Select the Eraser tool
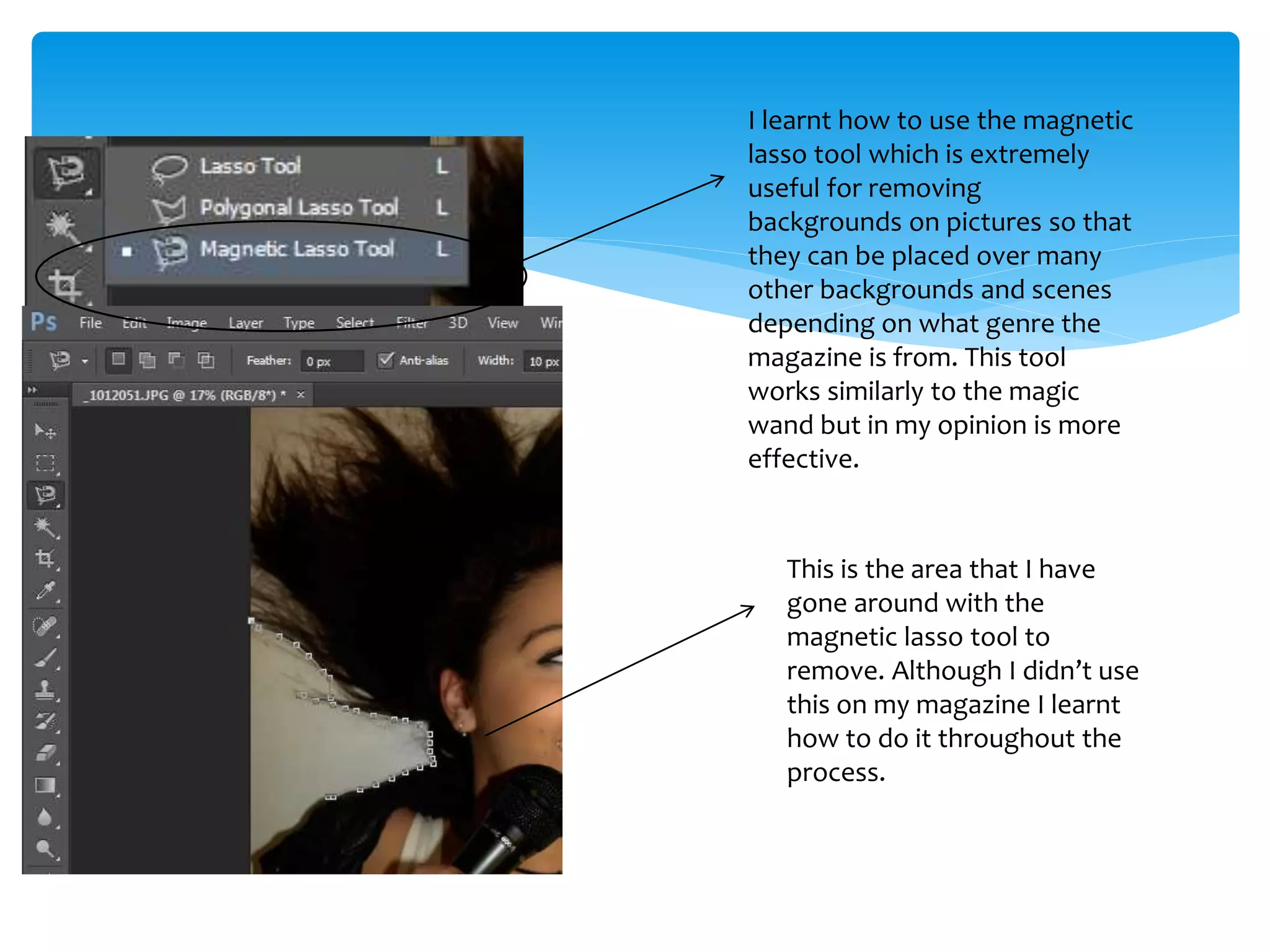This screenshot has width=1270, height=952. pos(45,754)
